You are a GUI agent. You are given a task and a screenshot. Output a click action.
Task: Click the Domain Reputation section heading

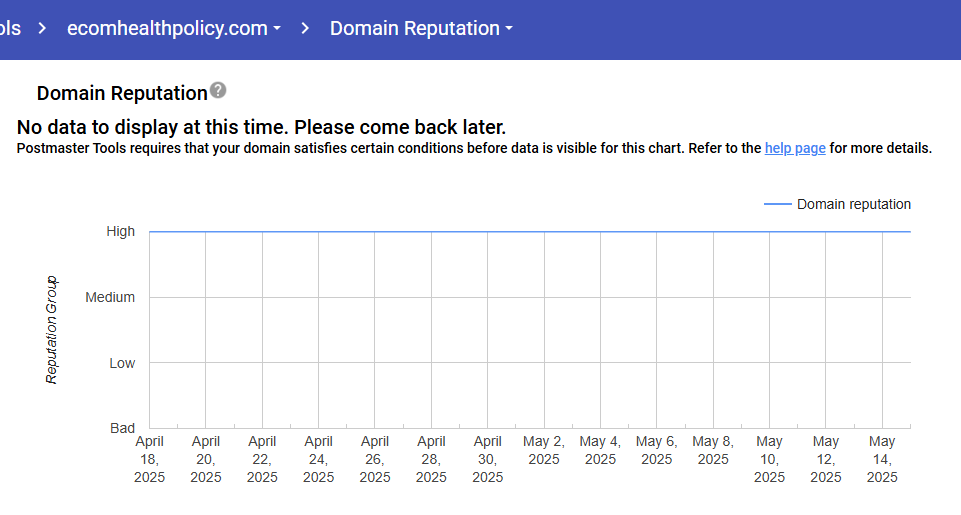point(121,93)
